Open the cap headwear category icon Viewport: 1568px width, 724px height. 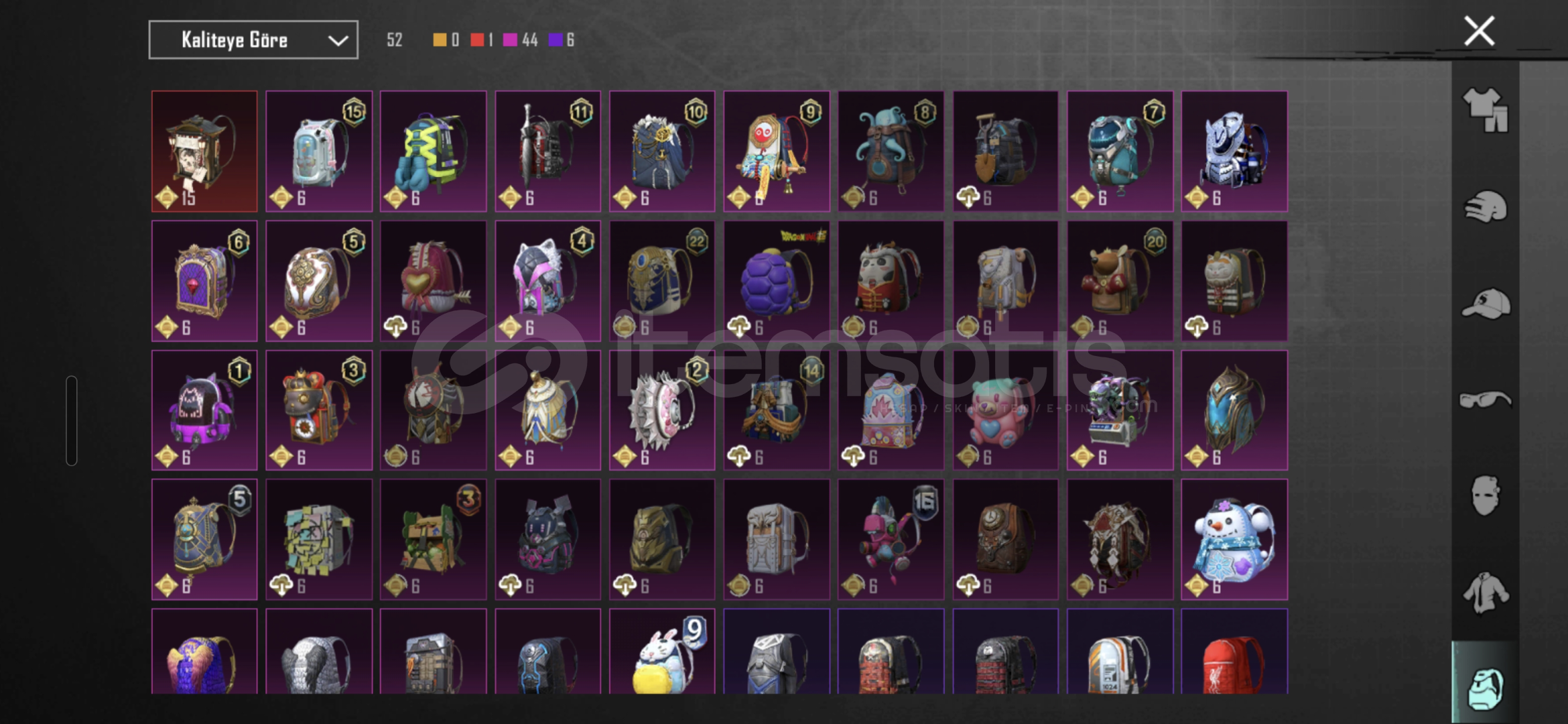tap(1486, 303)
